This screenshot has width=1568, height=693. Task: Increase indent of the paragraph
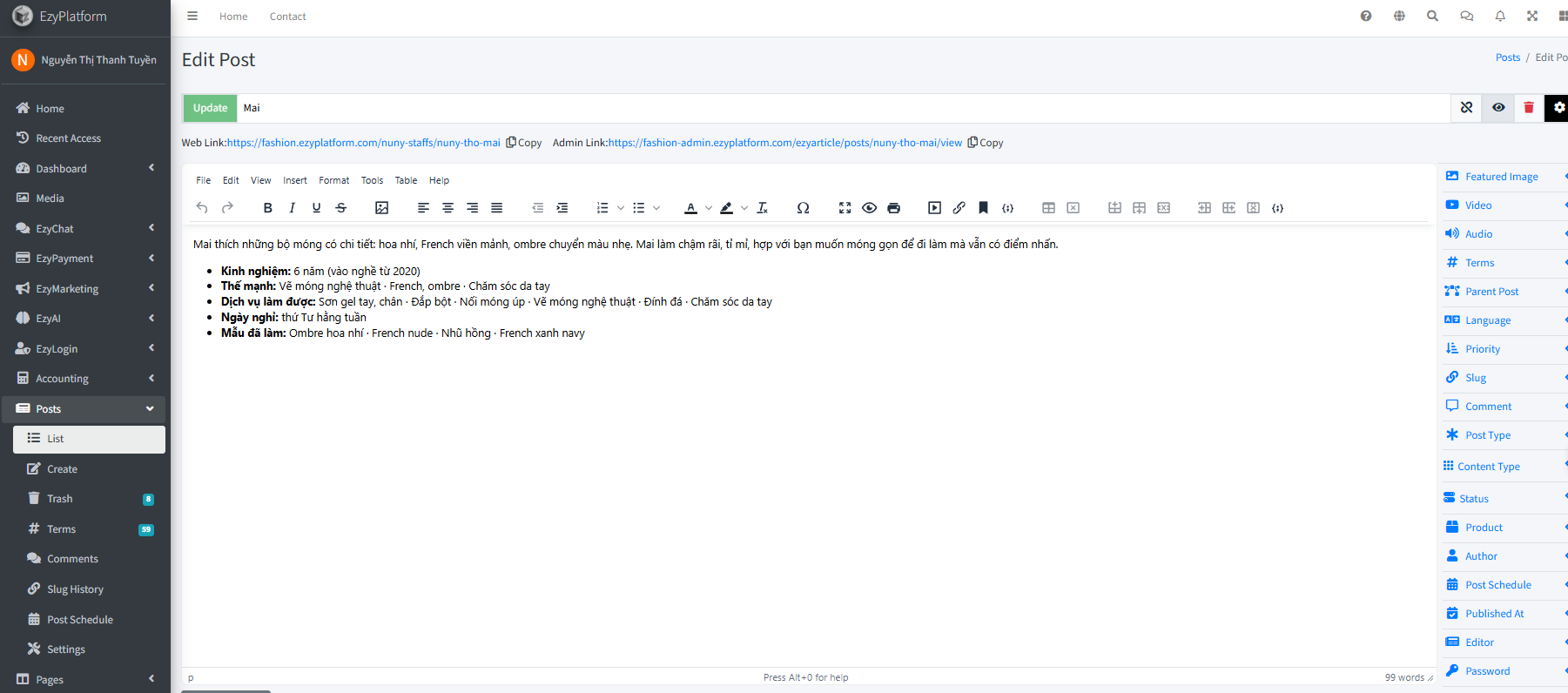[562, 208]
